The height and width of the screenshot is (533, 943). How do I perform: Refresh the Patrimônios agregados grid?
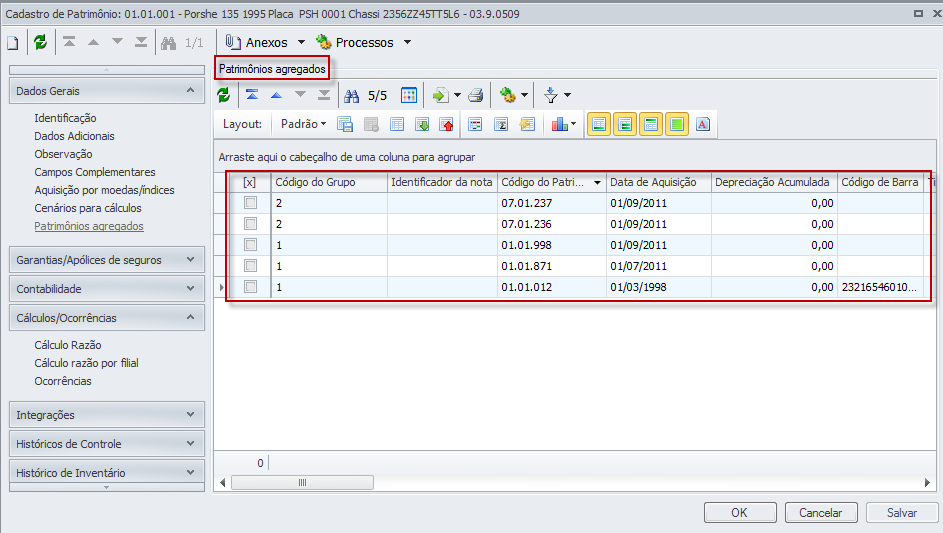click(224, 95)
